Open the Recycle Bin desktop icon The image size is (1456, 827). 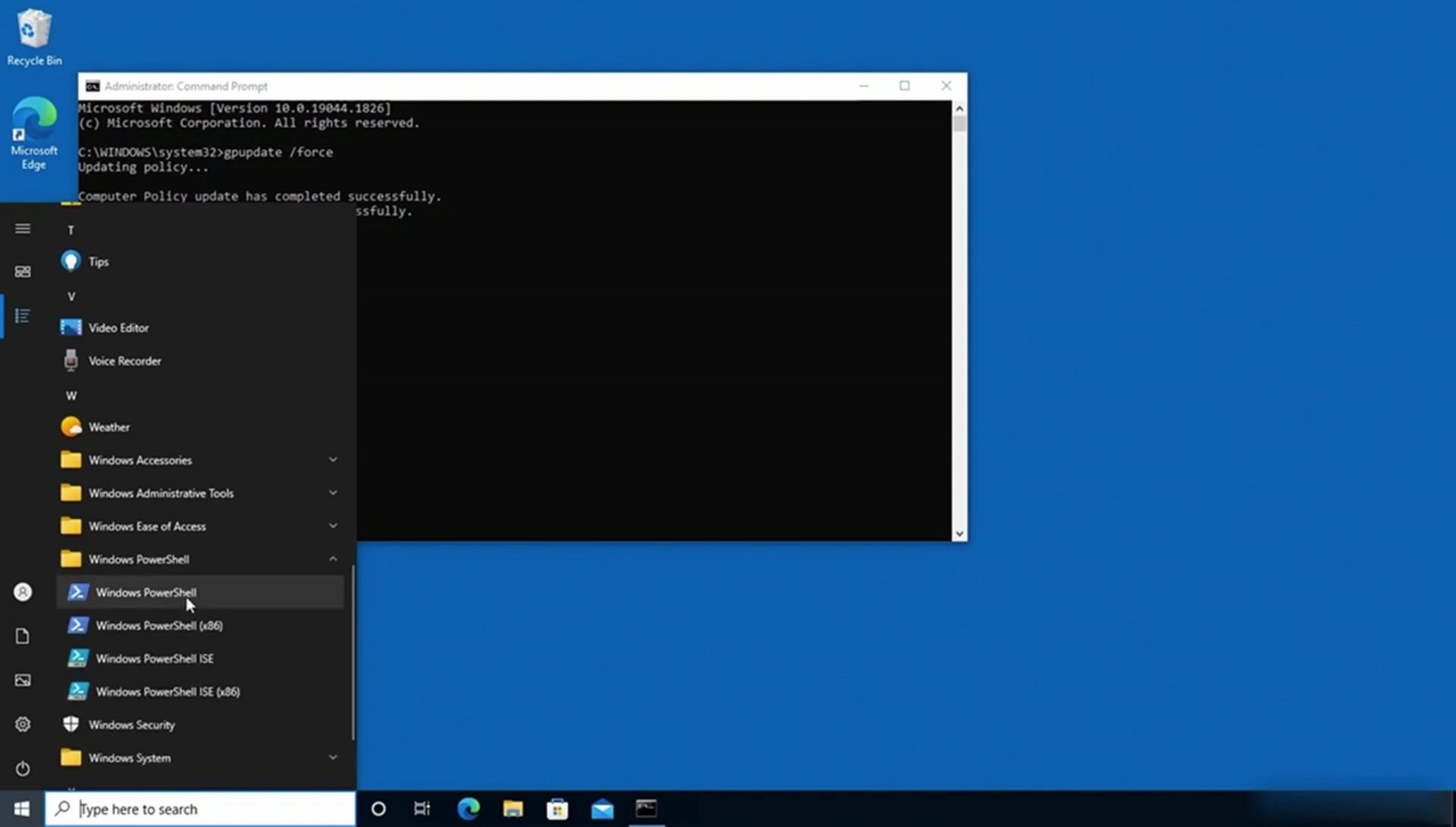(x=34, y=37)
